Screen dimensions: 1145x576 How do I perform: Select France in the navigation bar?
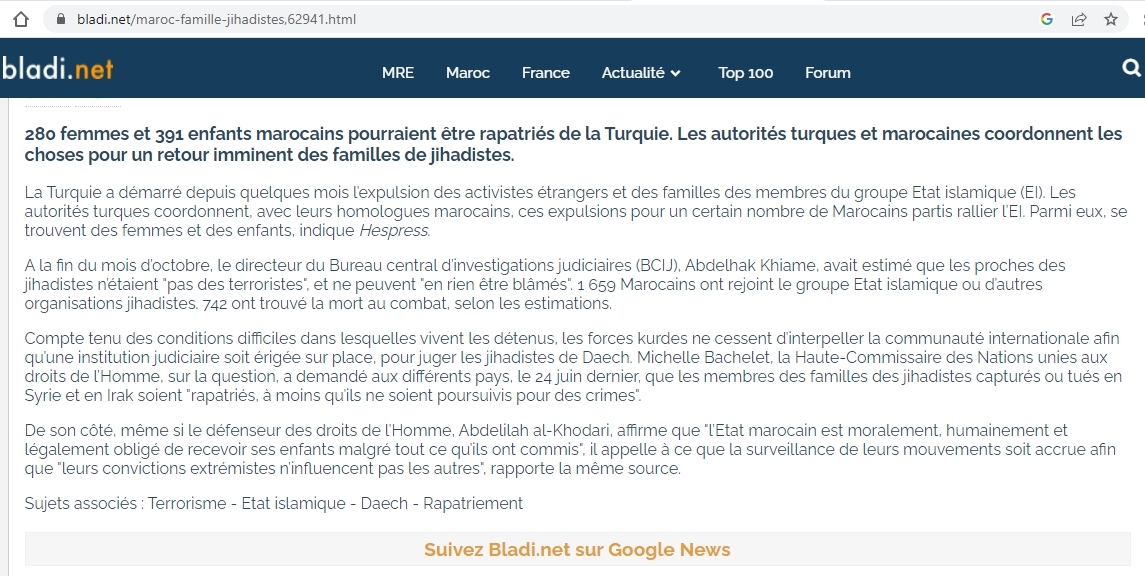[x=546, y=73]
